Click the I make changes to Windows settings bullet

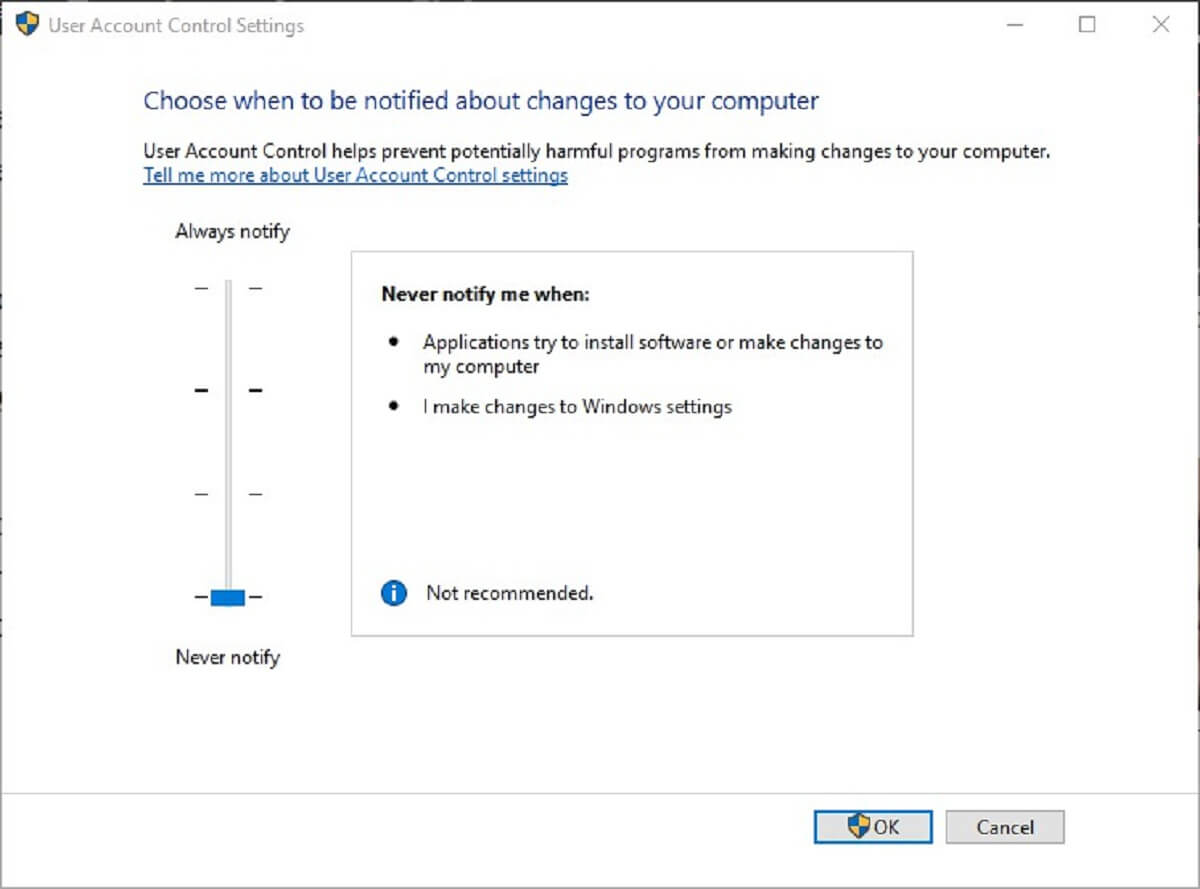[x=577, y=406]
